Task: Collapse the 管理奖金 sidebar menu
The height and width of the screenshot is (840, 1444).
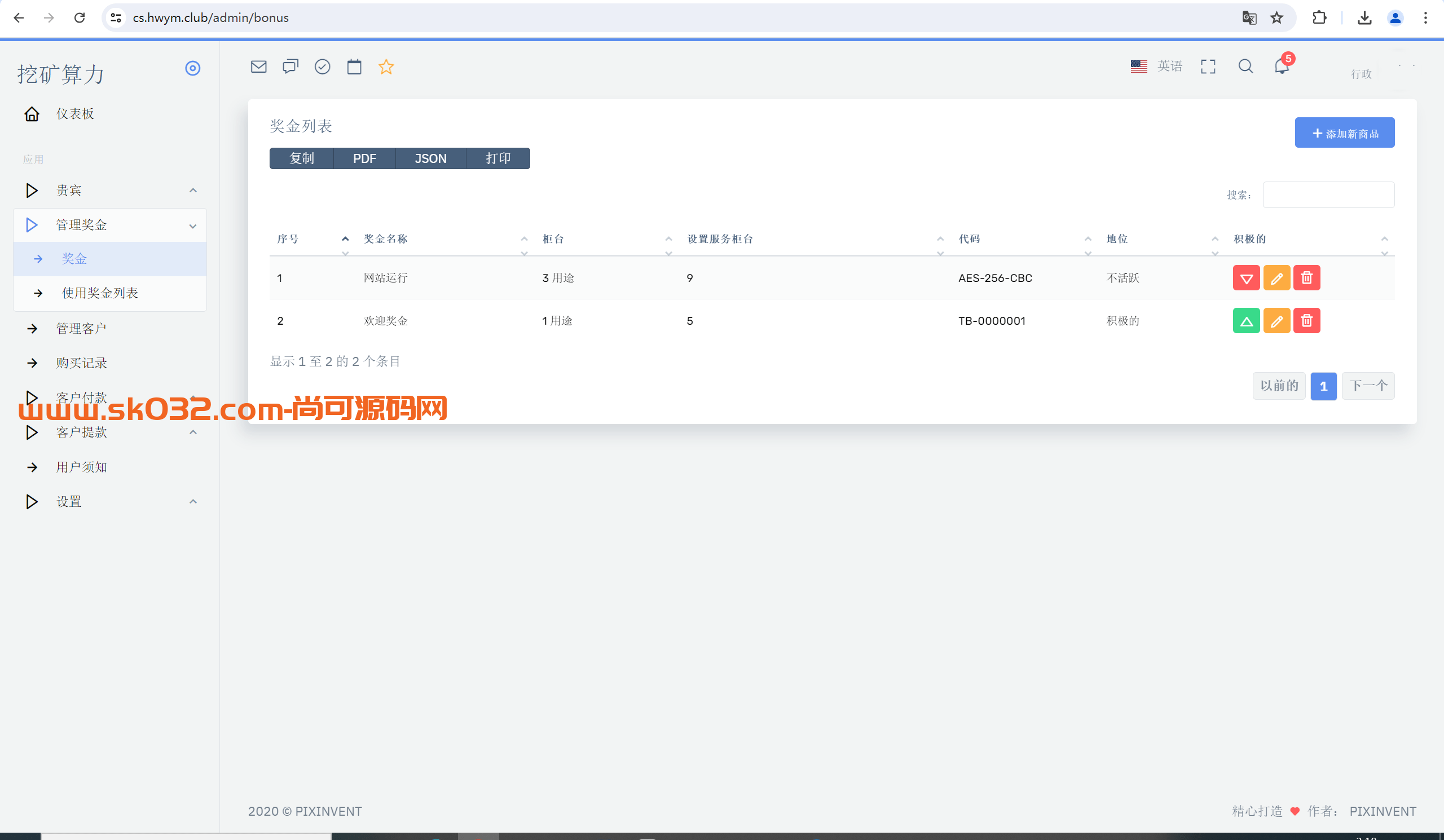Action: (109, 225)
